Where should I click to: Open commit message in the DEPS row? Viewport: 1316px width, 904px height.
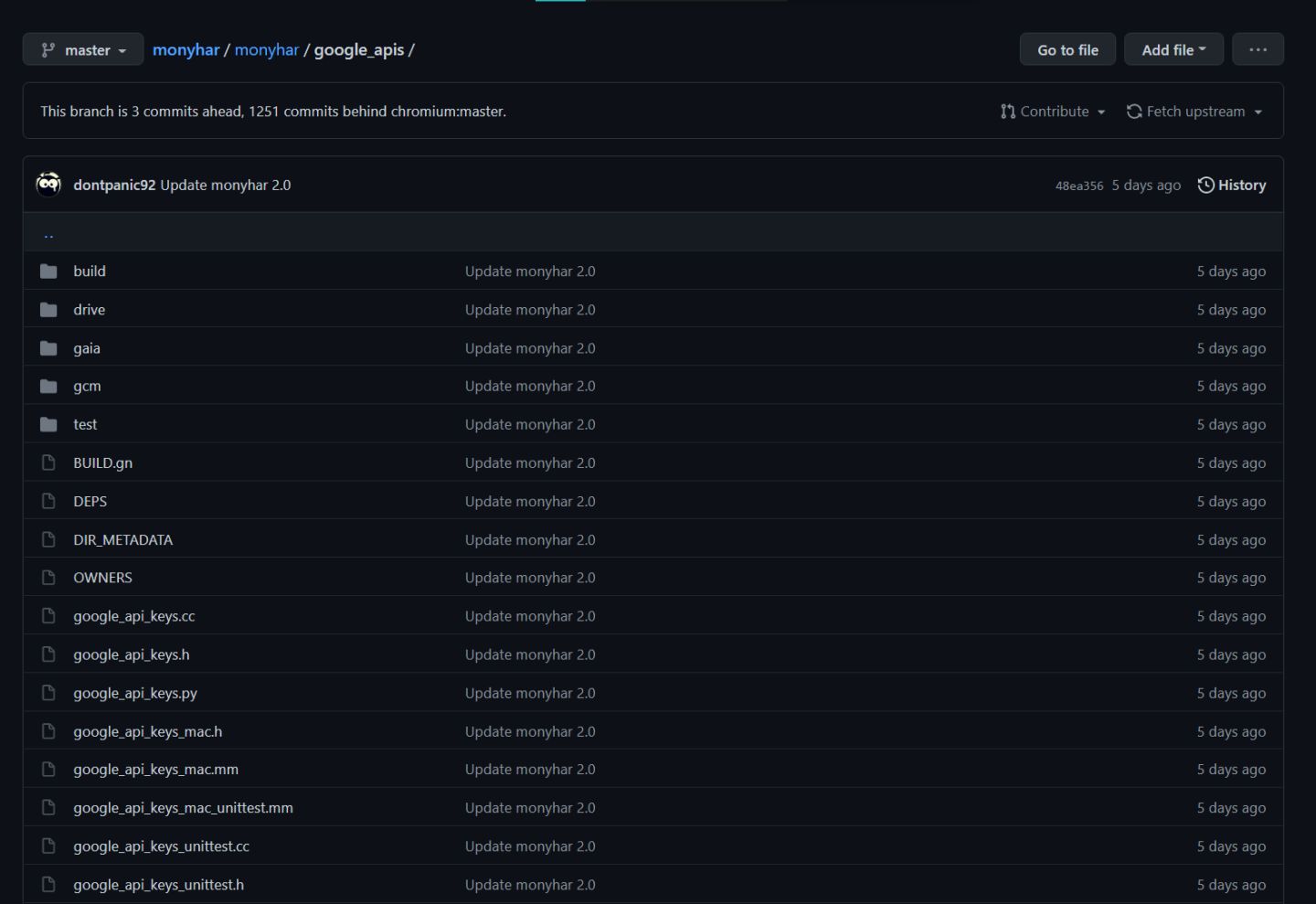click(530, 501)
